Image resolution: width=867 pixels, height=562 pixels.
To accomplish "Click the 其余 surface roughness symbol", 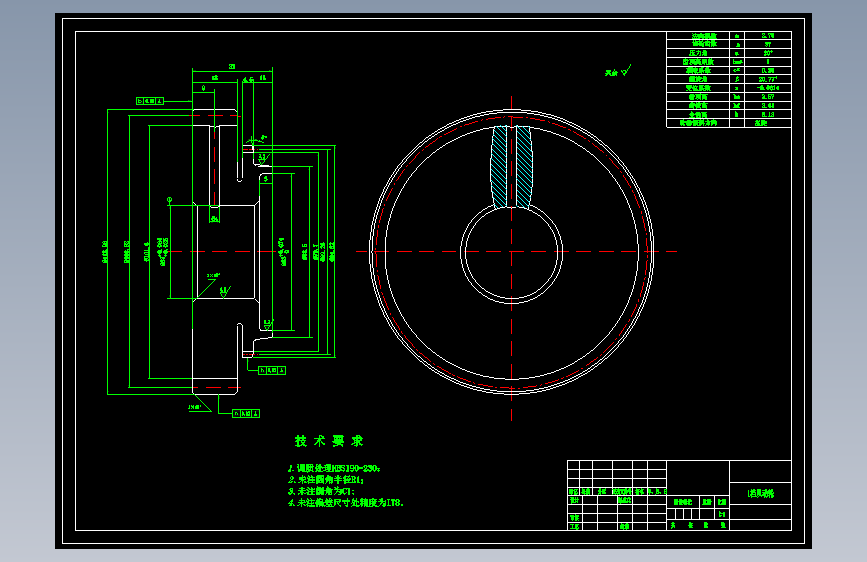I will 618,71.
